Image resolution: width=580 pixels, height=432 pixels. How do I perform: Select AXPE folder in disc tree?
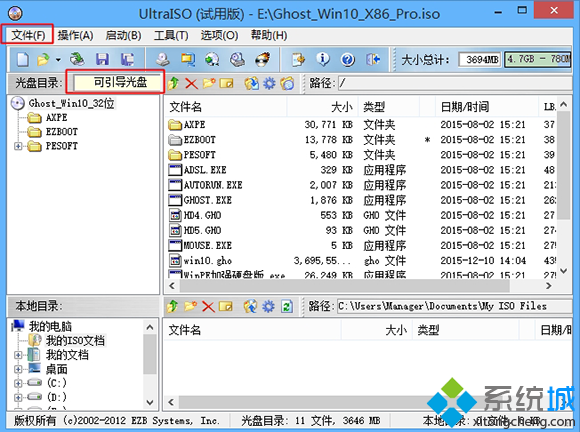pyautogui.click(x=57, y=118)
